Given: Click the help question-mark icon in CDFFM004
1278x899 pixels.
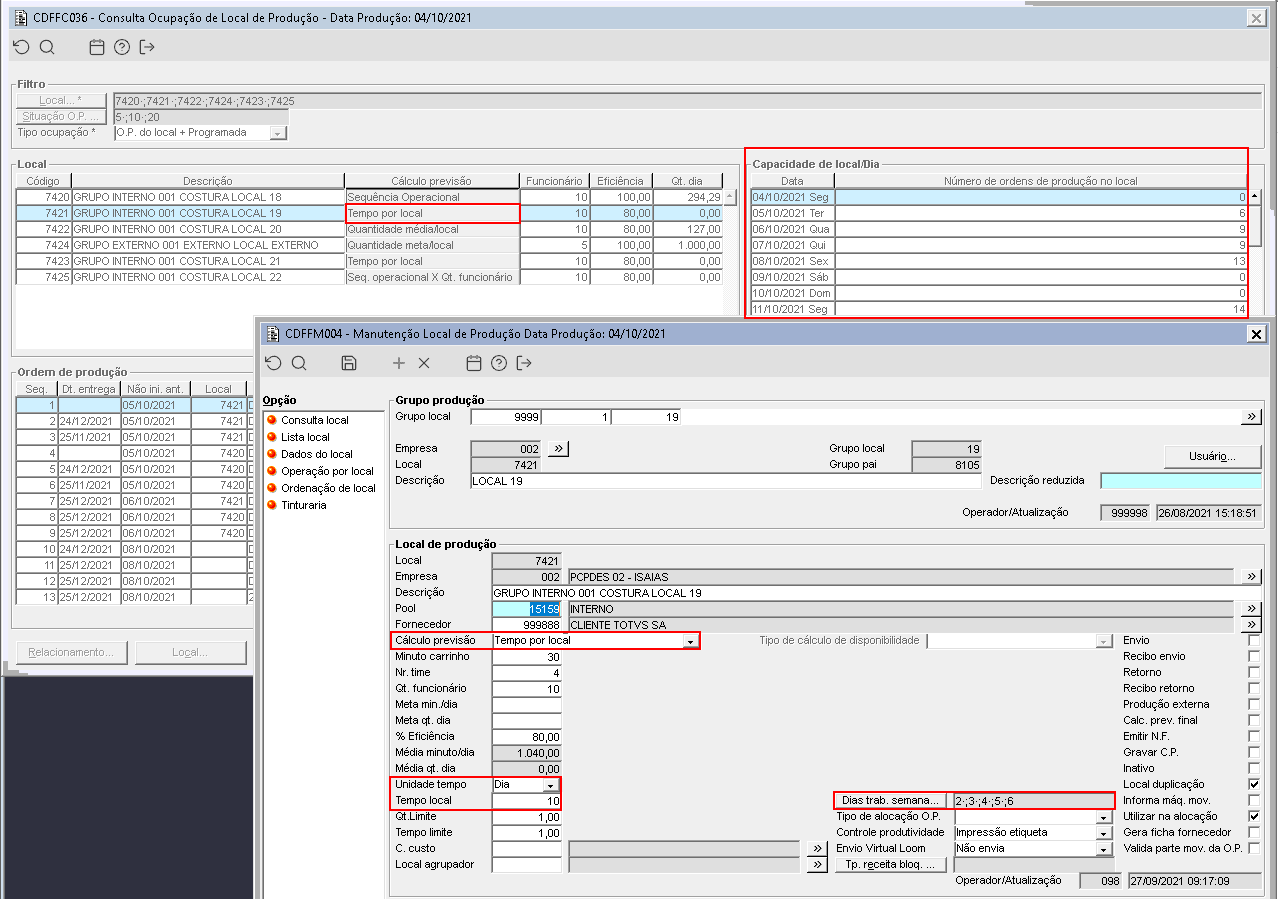Looking at the screenshot, I should [499, 363].
